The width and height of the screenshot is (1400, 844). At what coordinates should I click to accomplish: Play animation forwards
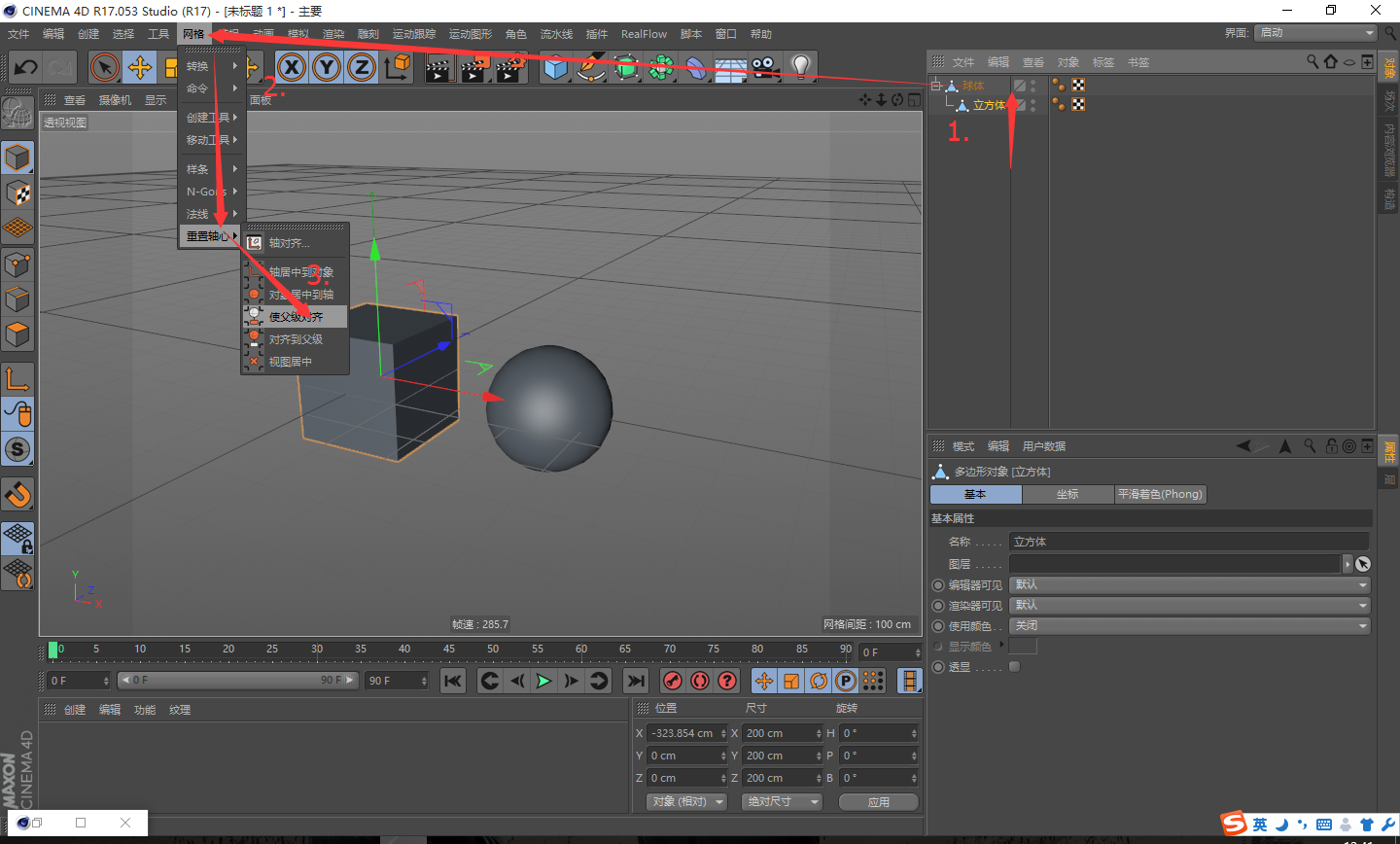544,681
